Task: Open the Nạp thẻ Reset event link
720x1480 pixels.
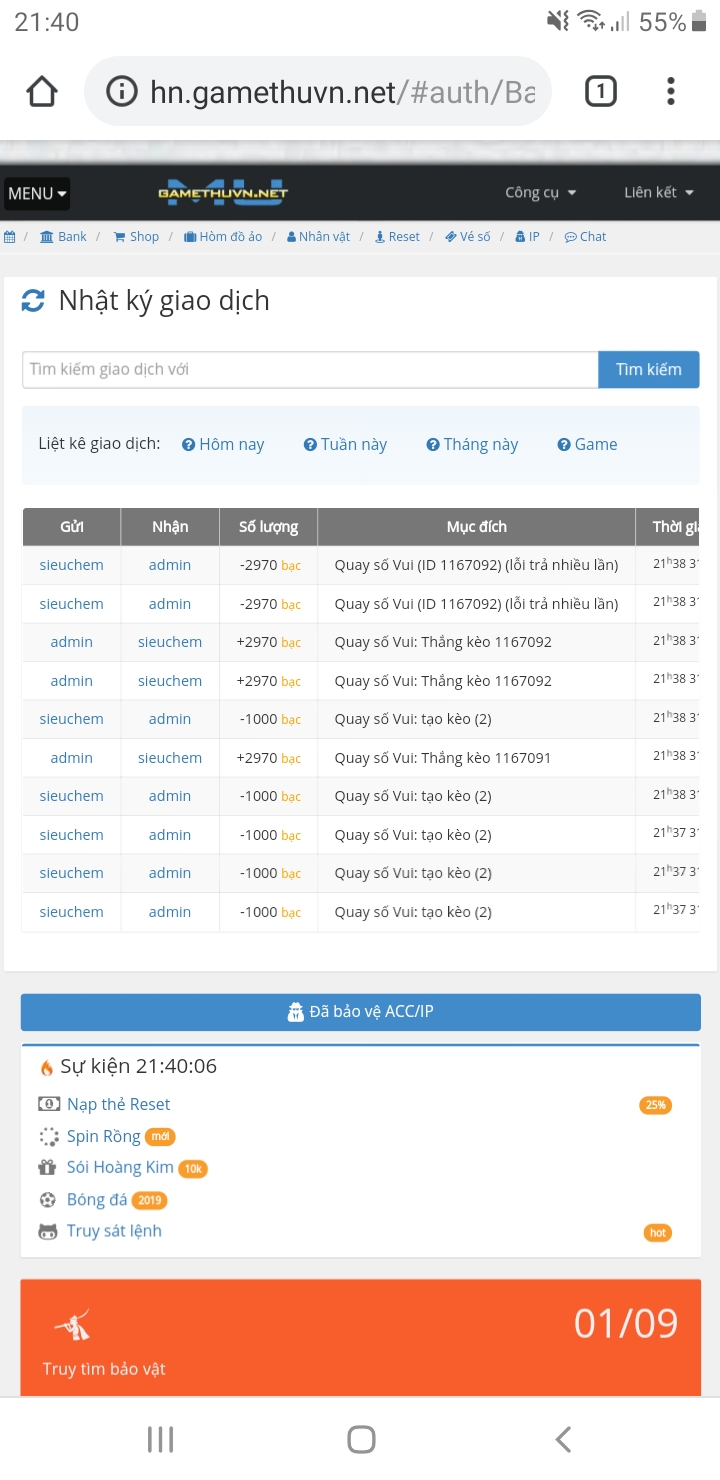Action: (118, 1104)
